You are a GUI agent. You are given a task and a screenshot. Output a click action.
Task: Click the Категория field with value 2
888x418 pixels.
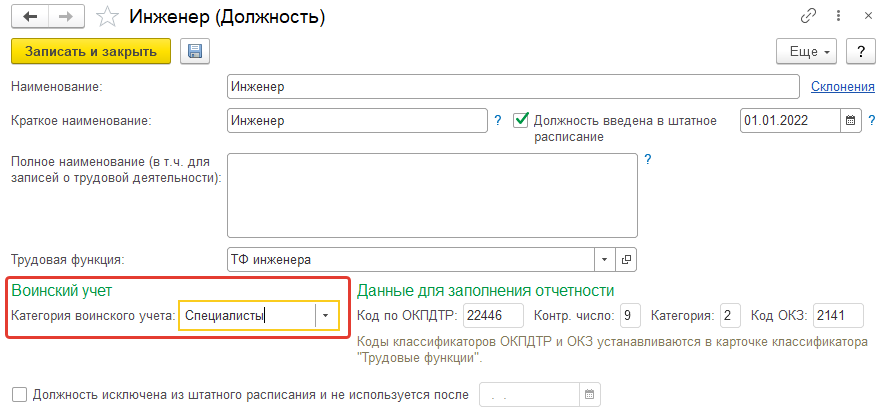730,315
